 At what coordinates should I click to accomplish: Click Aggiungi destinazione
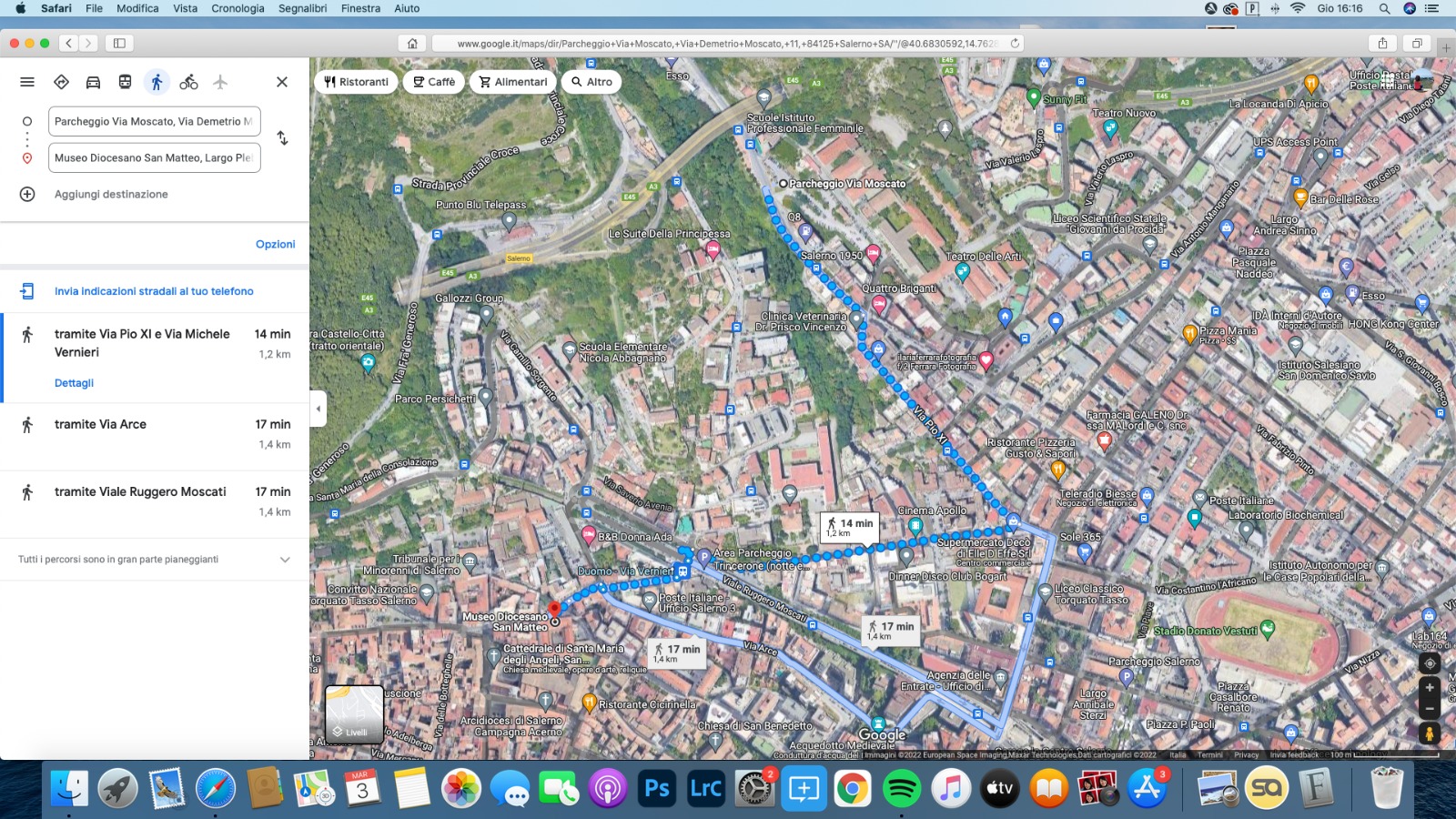click(111, 194)
